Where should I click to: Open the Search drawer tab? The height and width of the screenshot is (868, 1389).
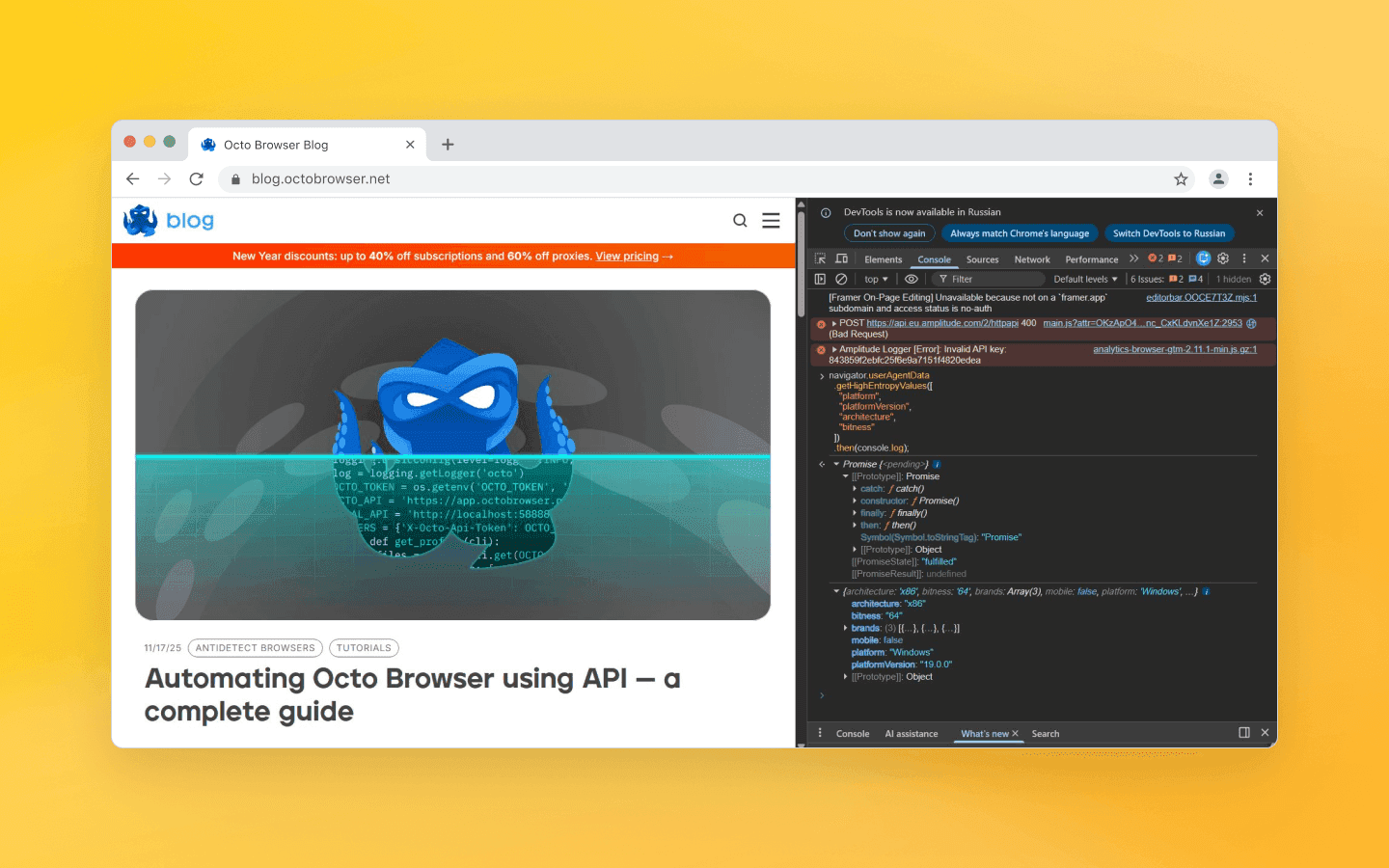tap(1046, 734)
